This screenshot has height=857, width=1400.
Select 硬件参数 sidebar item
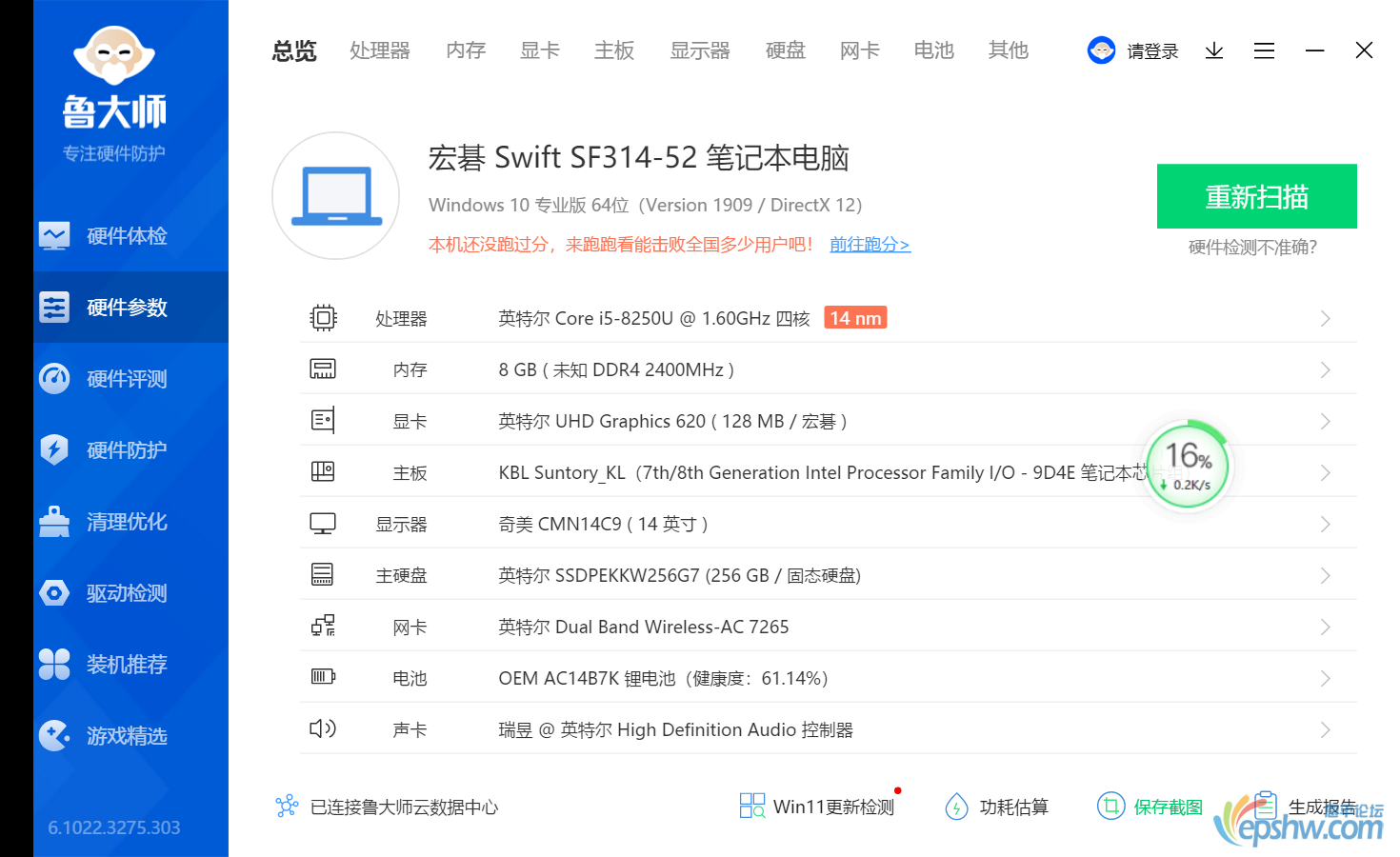(130, 307)
